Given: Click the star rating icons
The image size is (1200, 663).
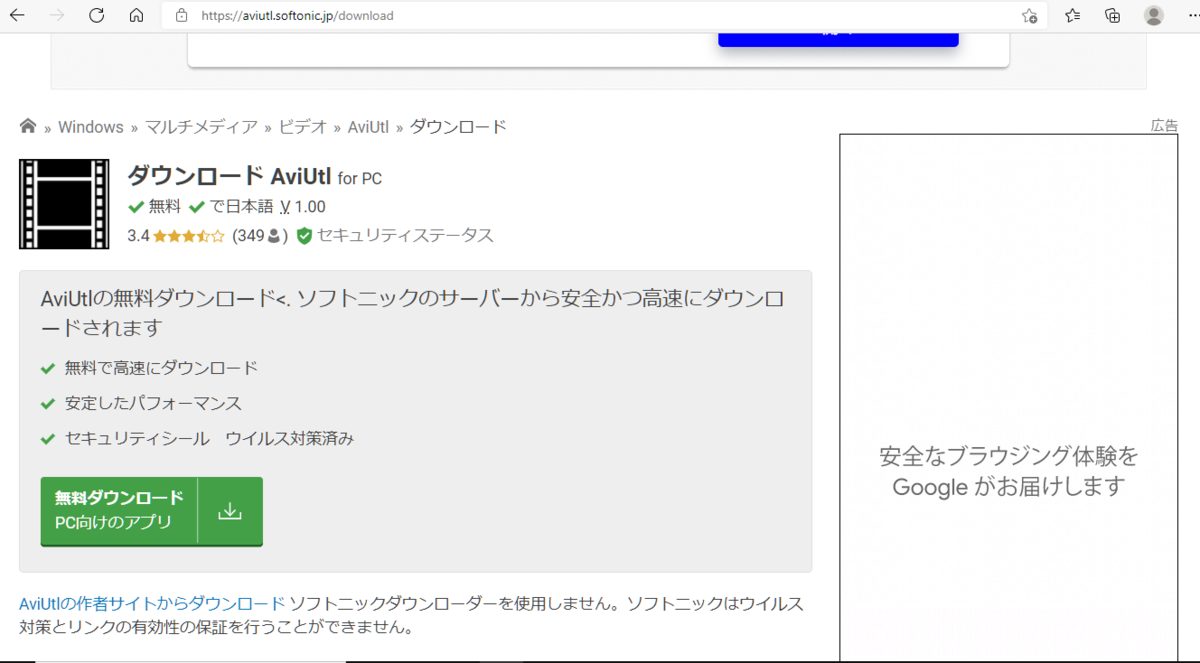Looking at the screenshot, I should tap(189, 237).
